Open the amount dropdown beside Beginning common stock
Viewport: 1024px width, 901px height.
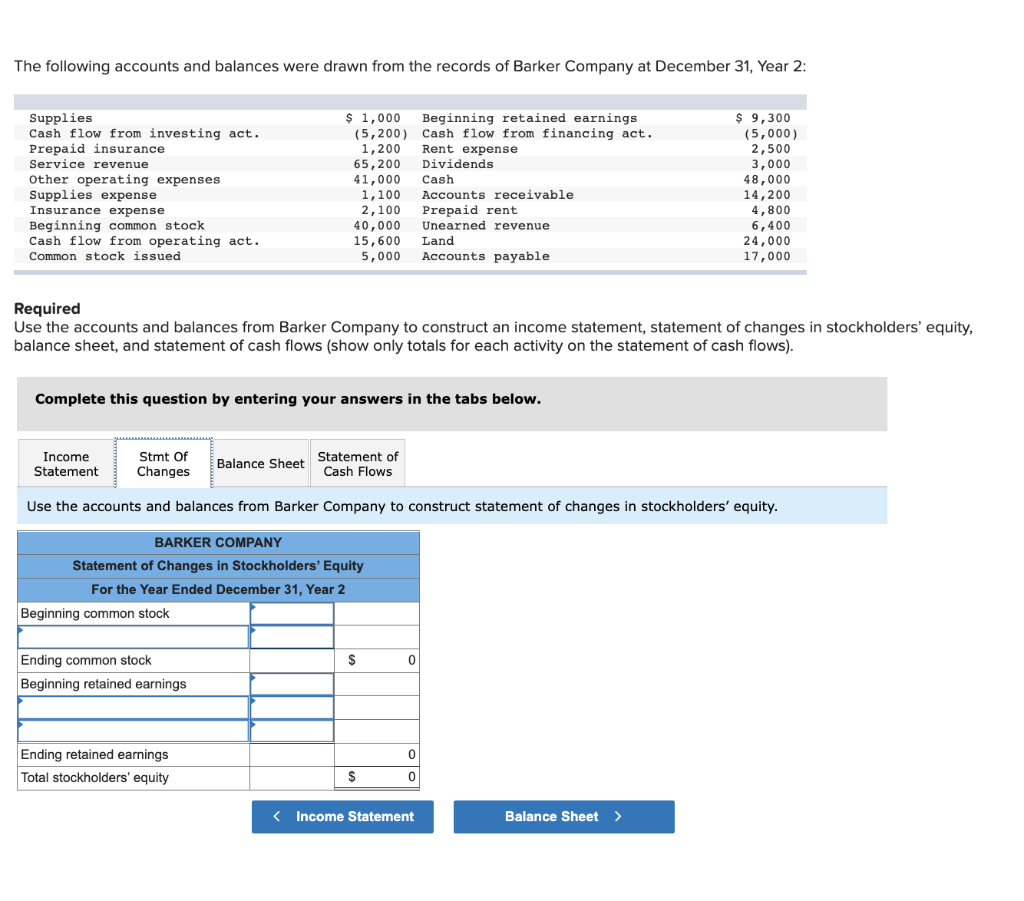click(x=292, y=613)
